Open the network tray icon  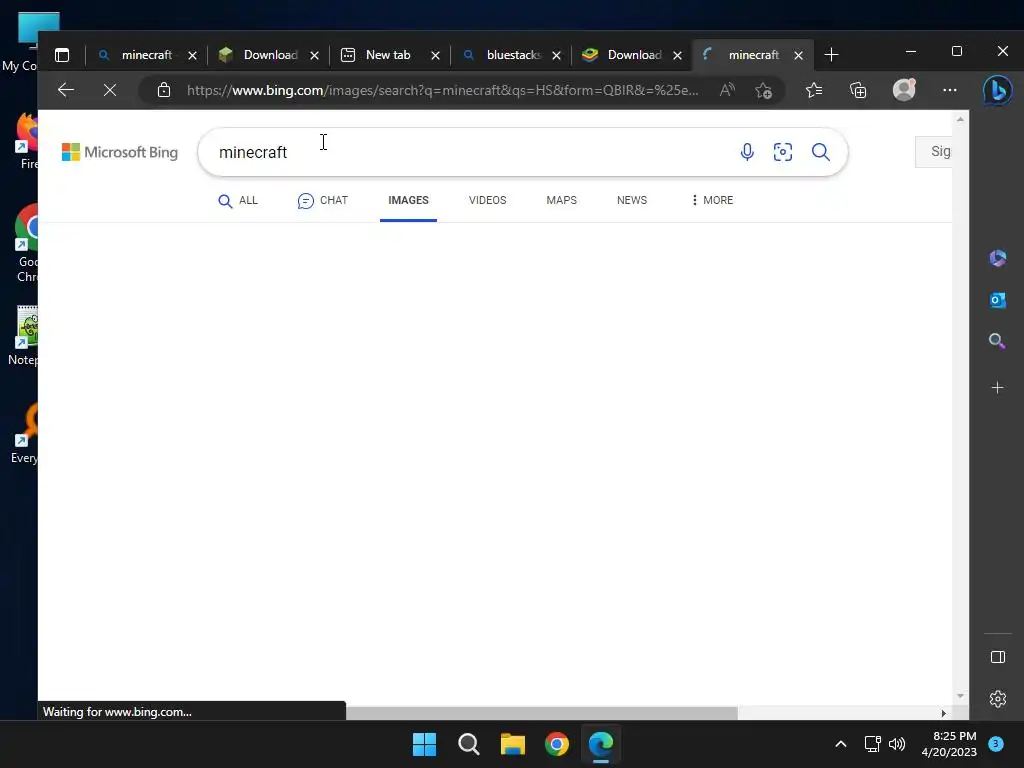(x=872, y=744)
